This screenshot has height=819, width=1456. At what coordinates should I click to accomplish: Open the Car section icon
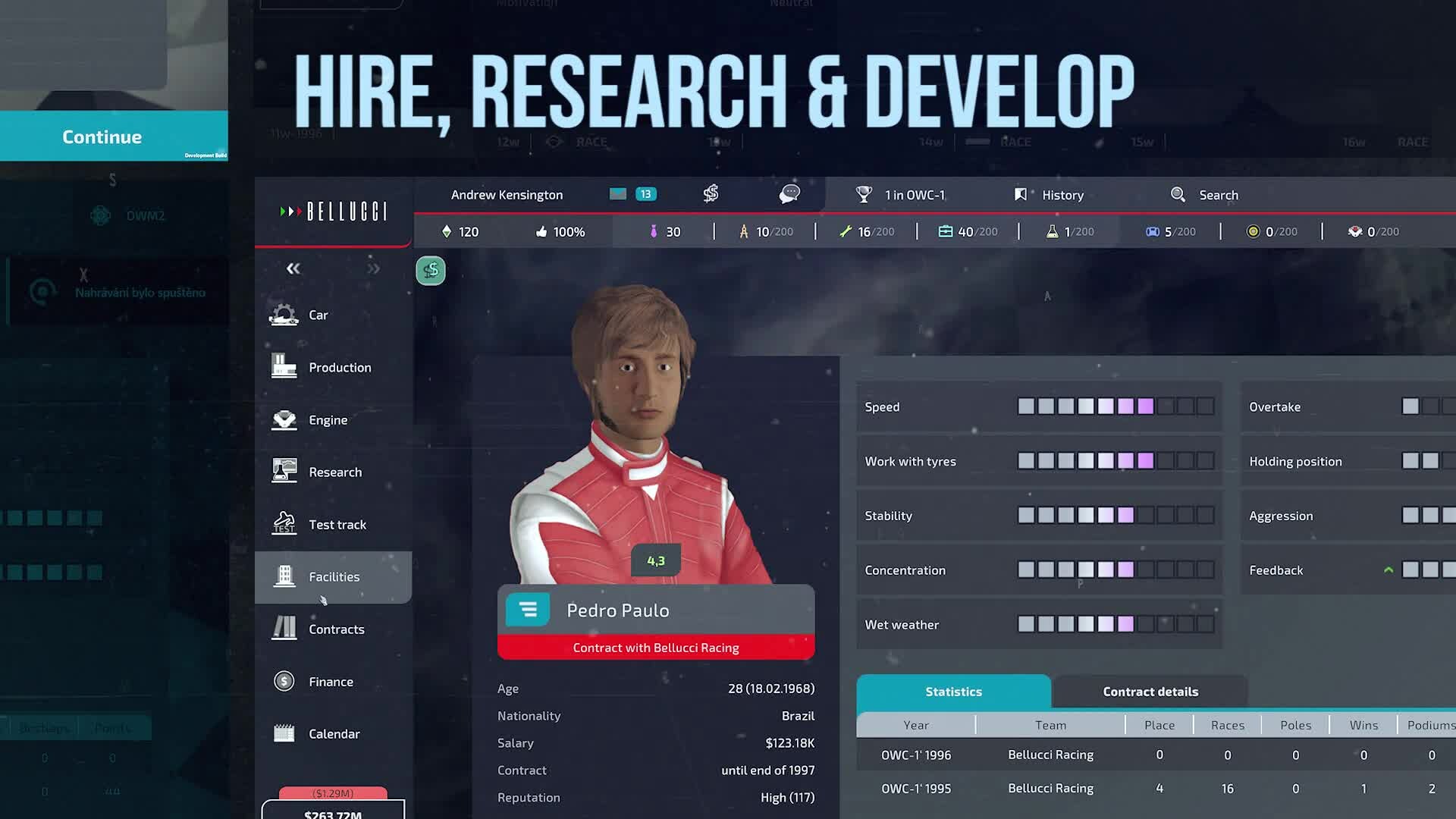284,315
